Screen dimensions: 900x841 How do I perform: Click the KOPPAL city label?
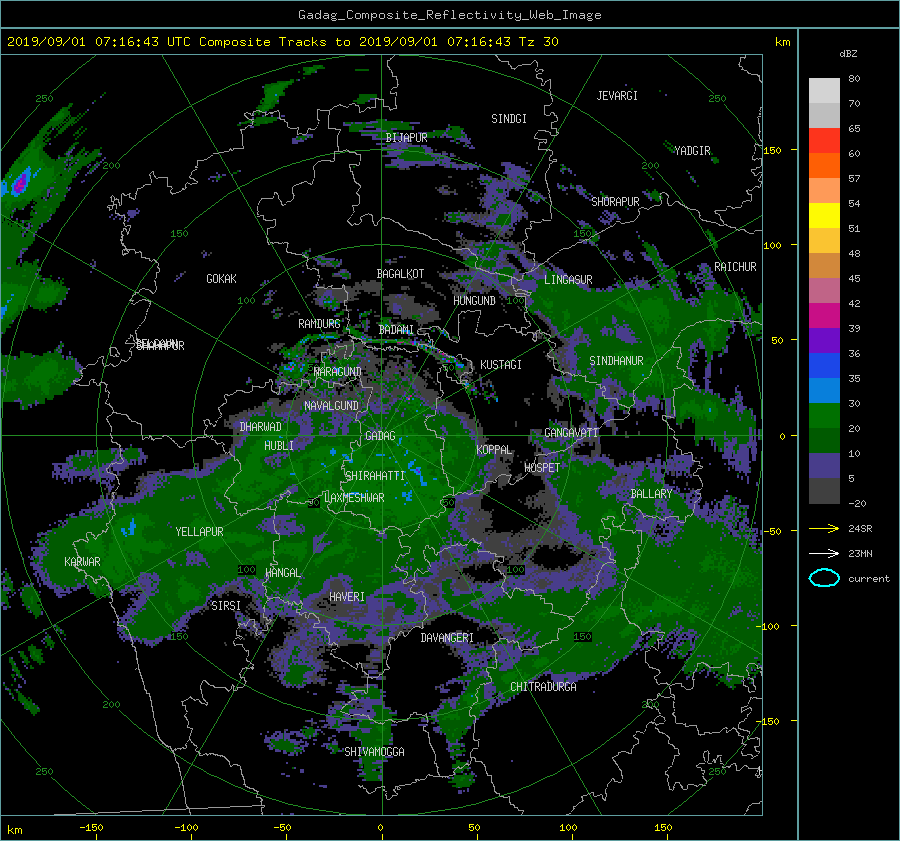coord(494,449)
